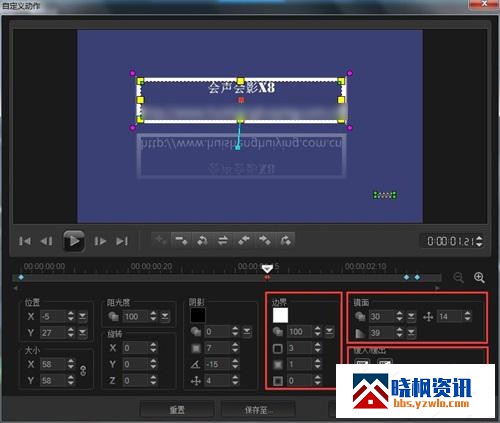
Task: Click the 保存至 save-to button
Action: (258, 410)
